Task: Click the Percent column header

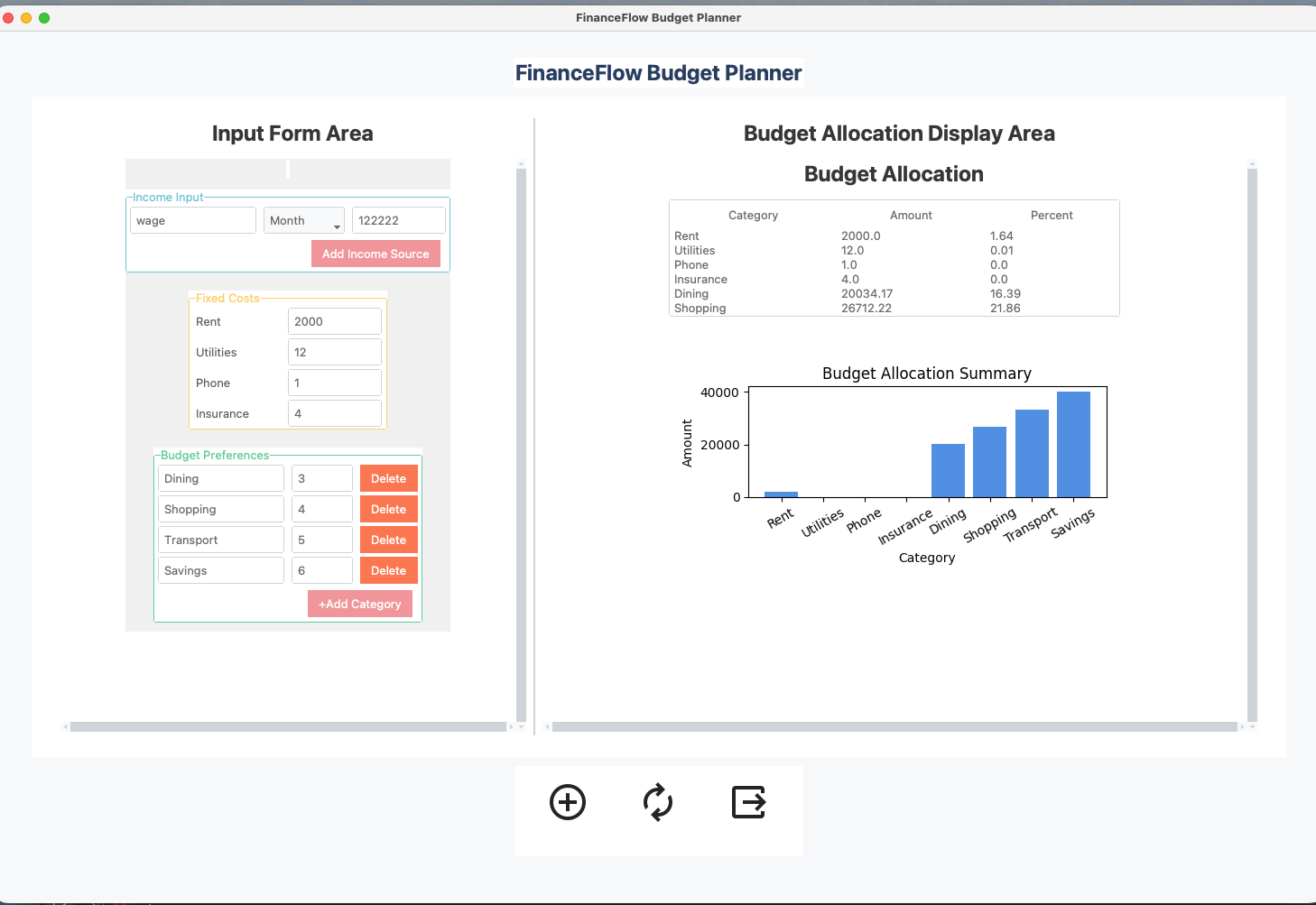Action: (x=1052, y=215)
